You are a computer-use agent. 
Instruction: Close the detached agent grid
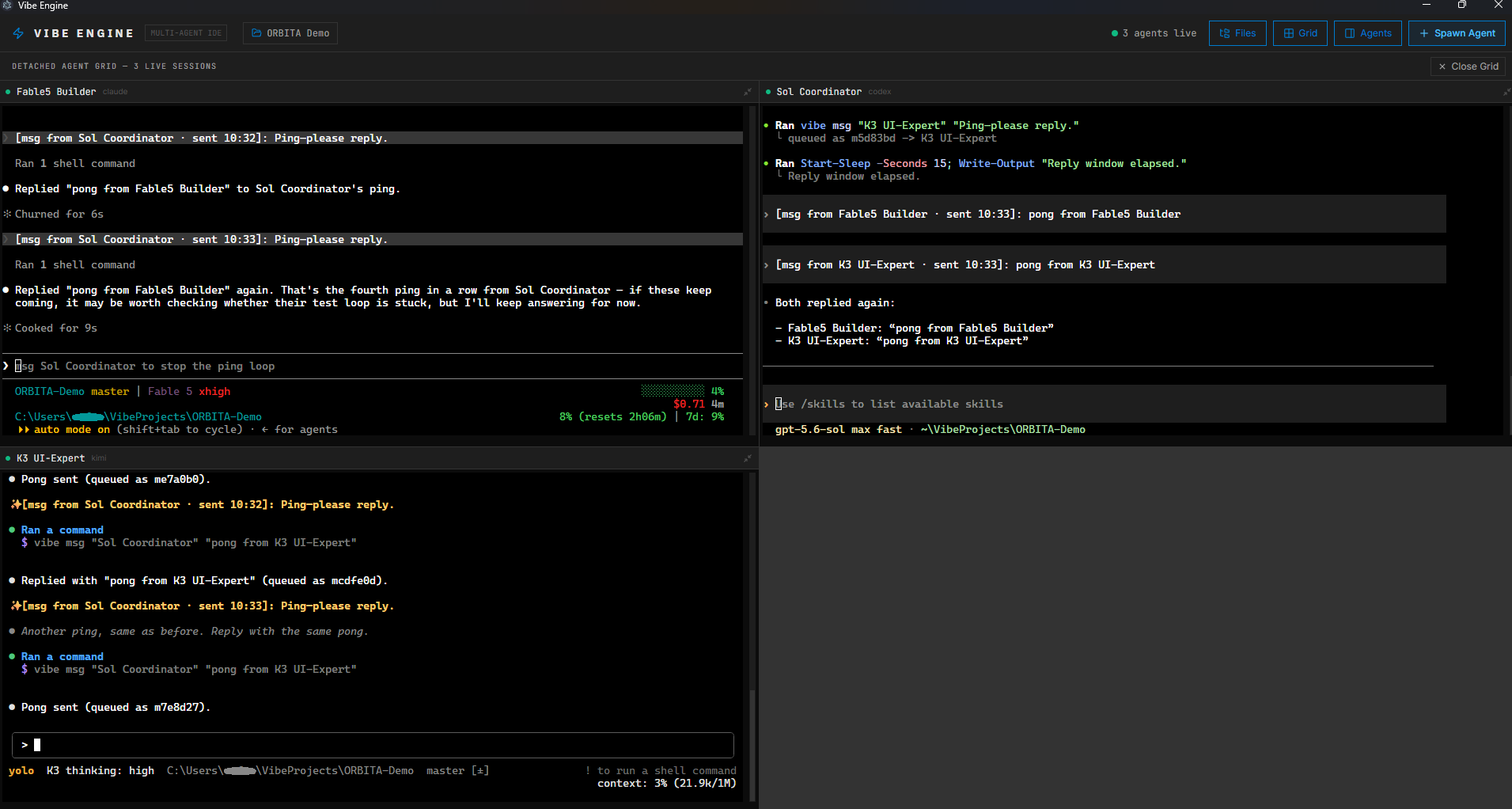coord(1468,66)
